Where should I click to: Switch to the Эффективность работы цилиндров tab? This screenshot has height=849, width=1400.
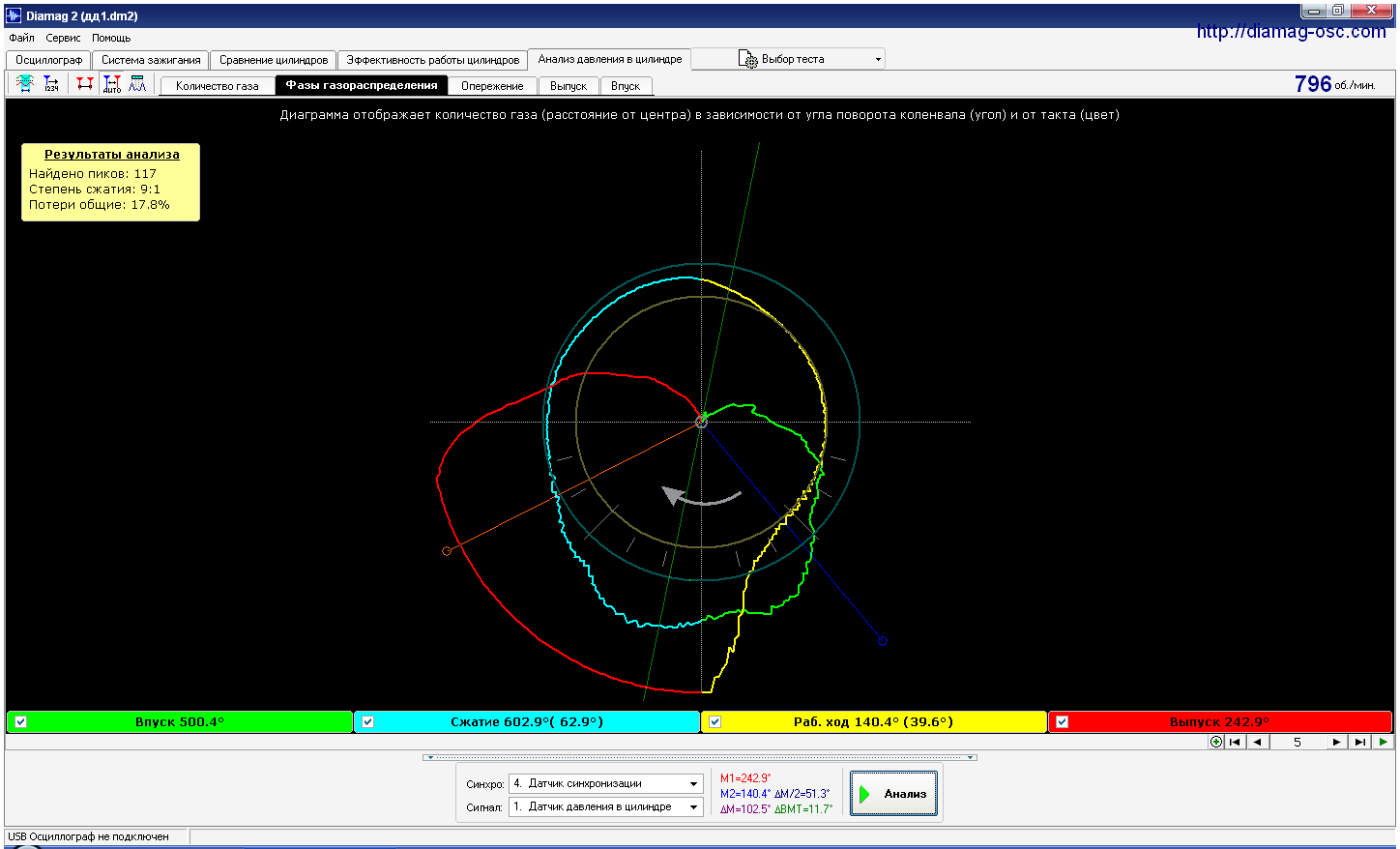pos(432,60)
